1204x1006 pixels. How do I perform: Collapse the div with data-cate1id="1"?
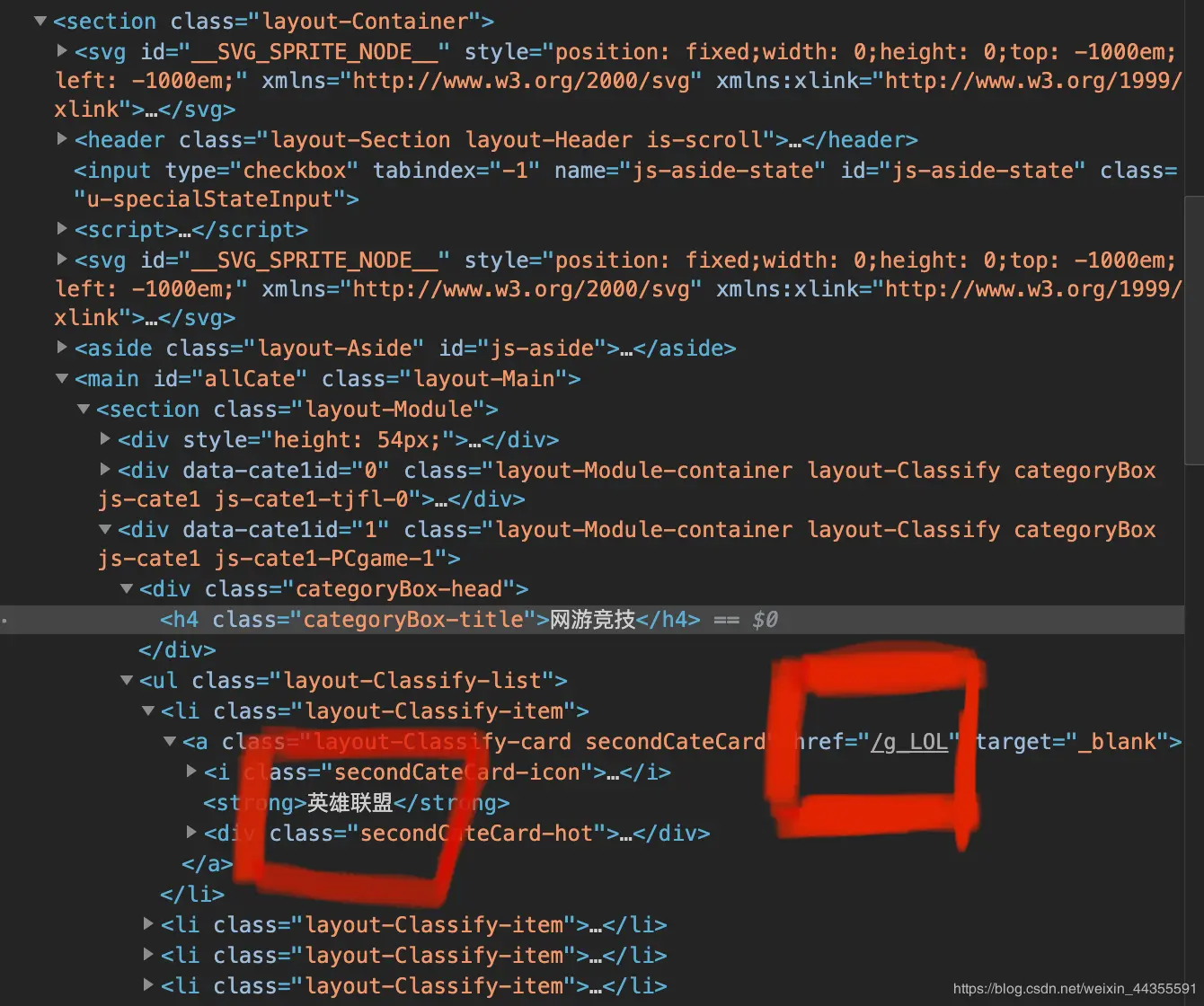coord(105,529)
